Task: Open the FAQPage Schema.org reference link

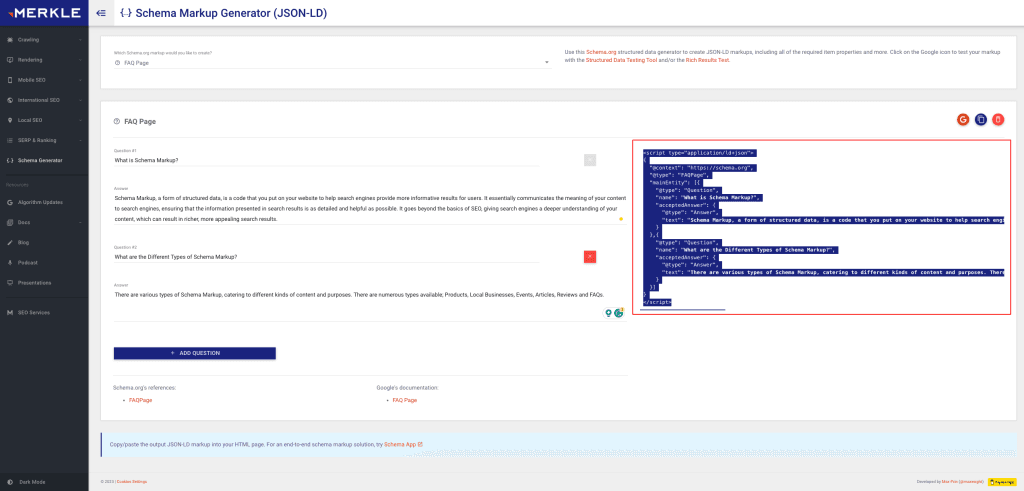Action: (140, 400)
